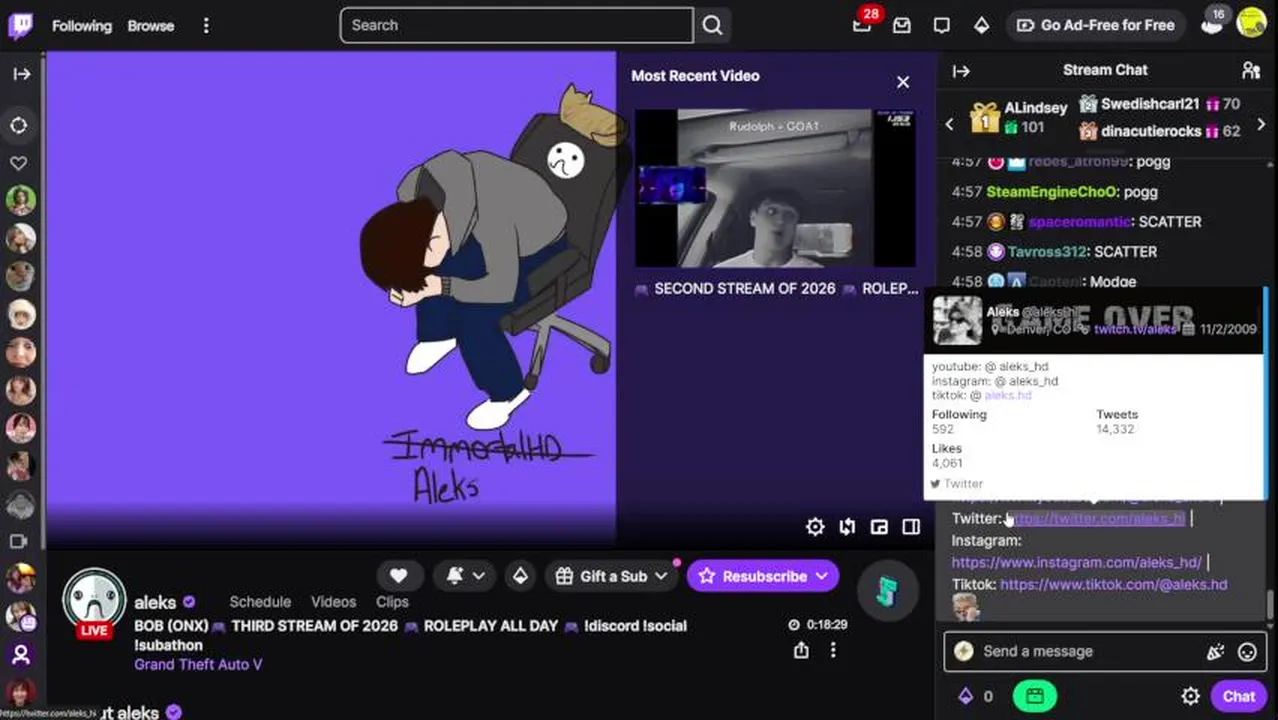This screenshot has height=720, width=1278.
Task: Click the dinacutierocks gifter entry
Action: 1160,131
